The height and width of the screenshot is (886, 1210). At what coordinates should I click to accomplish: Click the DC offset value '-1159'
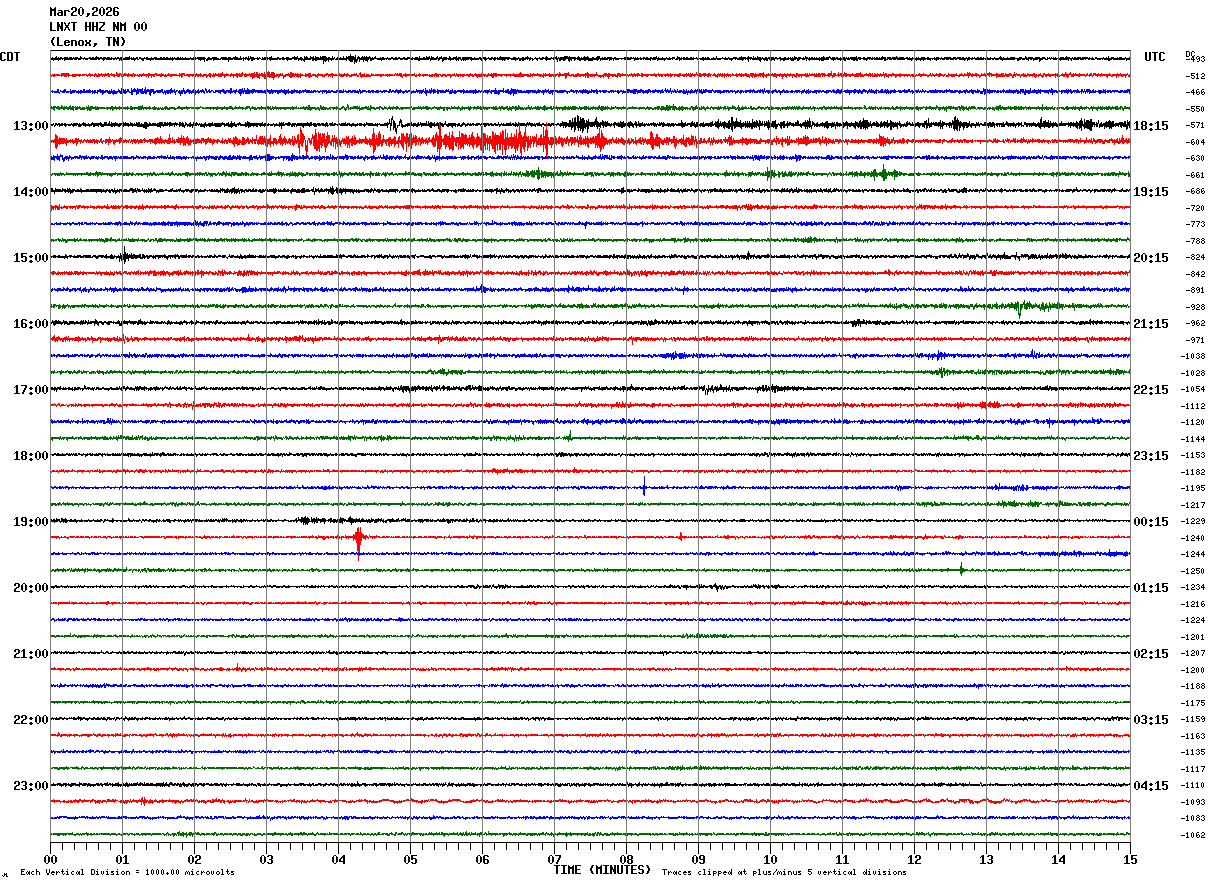pos(1194,719)
